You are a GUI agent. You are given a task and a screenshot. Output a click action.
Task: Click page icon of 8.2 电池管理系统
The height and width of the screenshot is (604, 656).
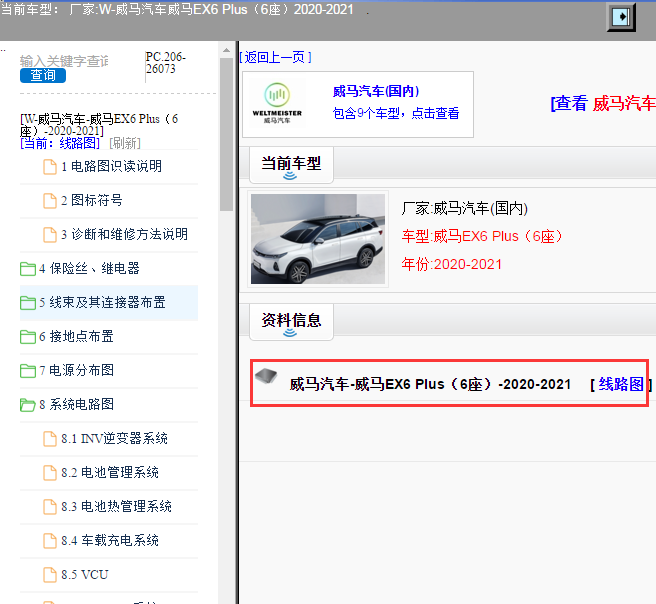(x=50, y=473)
